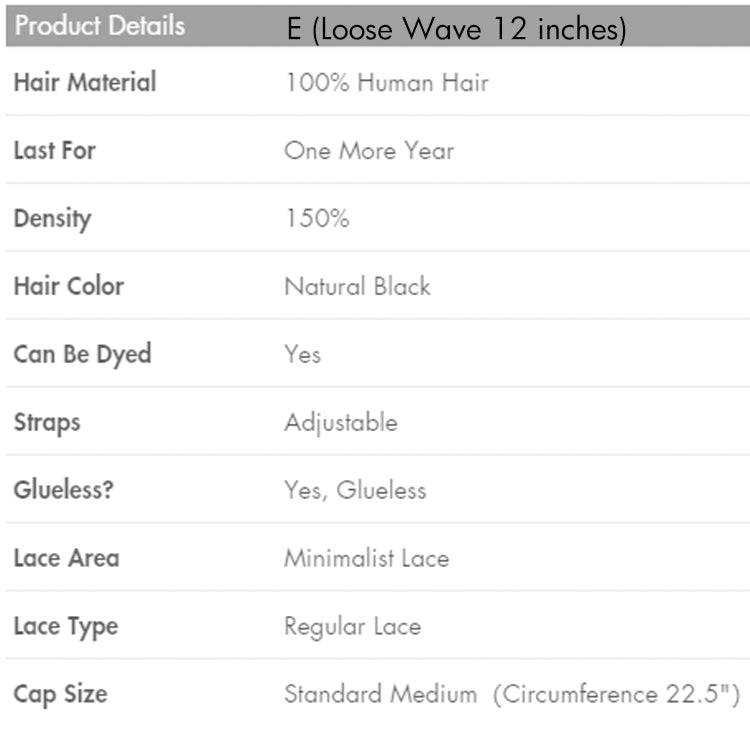
Task: Select the "100% Human Hair" value
Action: pyautogui.click(x=386, y=82)
